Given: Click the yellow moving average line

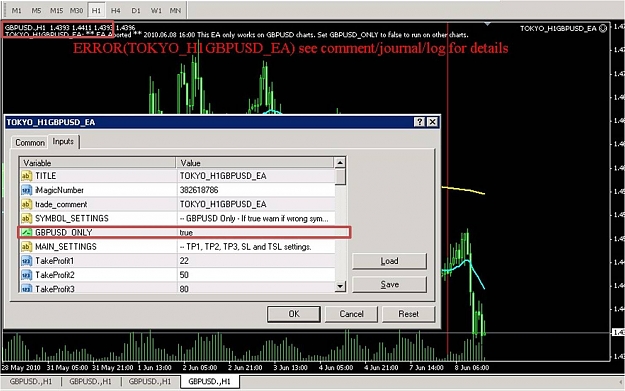Looking at the screenshot, I should (463, 190).
